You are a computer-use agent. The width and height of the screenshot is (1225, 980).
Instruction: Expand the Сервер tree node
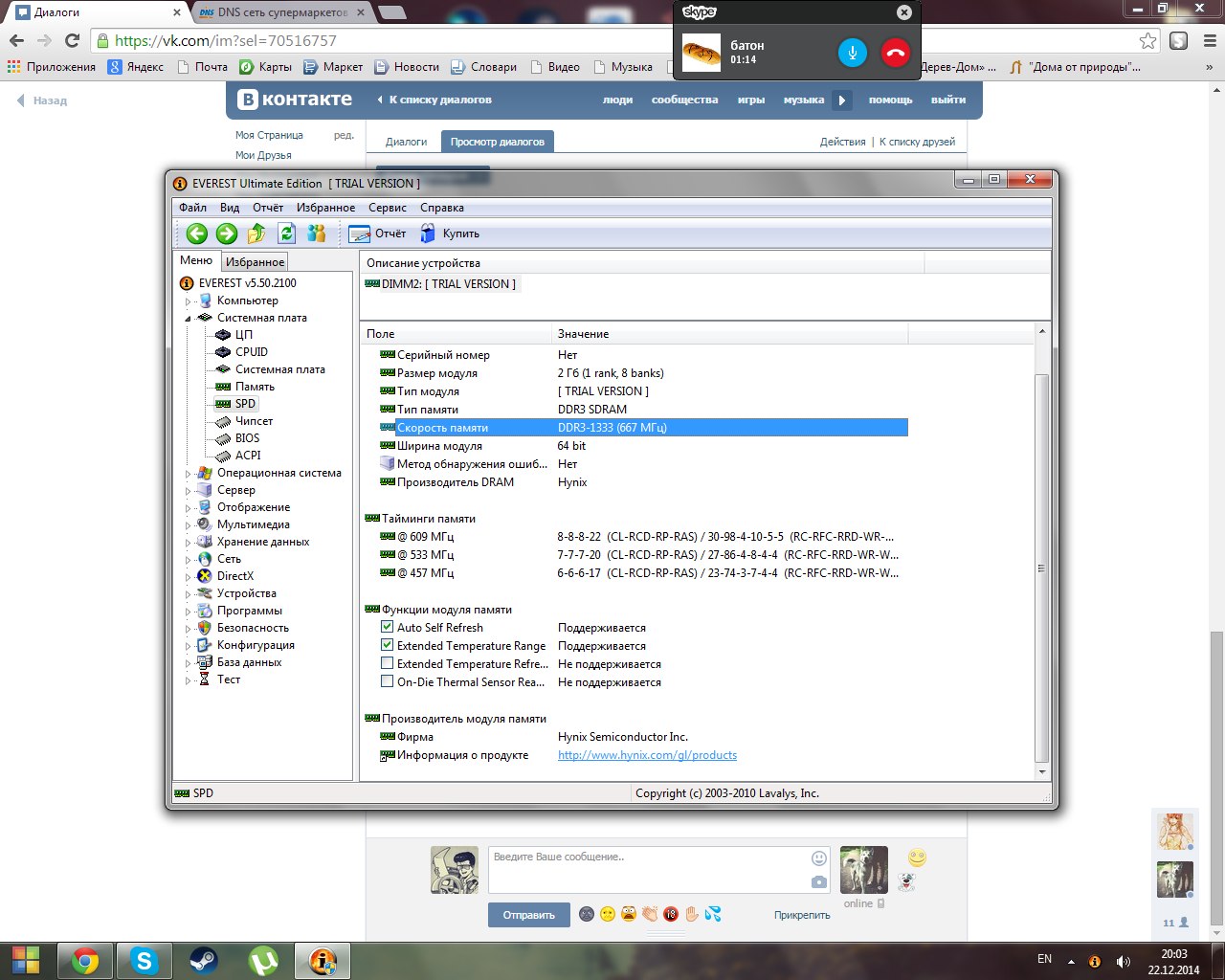click(189, 491)
